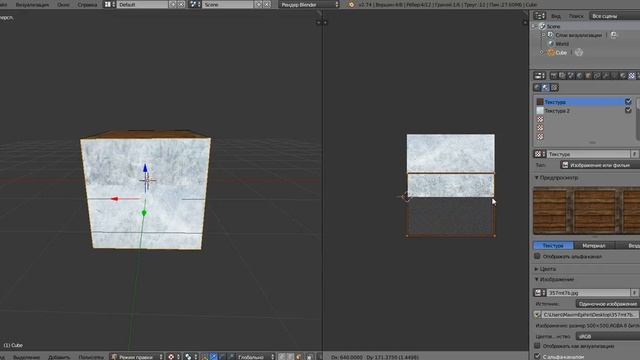The image size is (640, 360).
Task: Switch to Texture properties tab icon
Action: click(631, 76)
